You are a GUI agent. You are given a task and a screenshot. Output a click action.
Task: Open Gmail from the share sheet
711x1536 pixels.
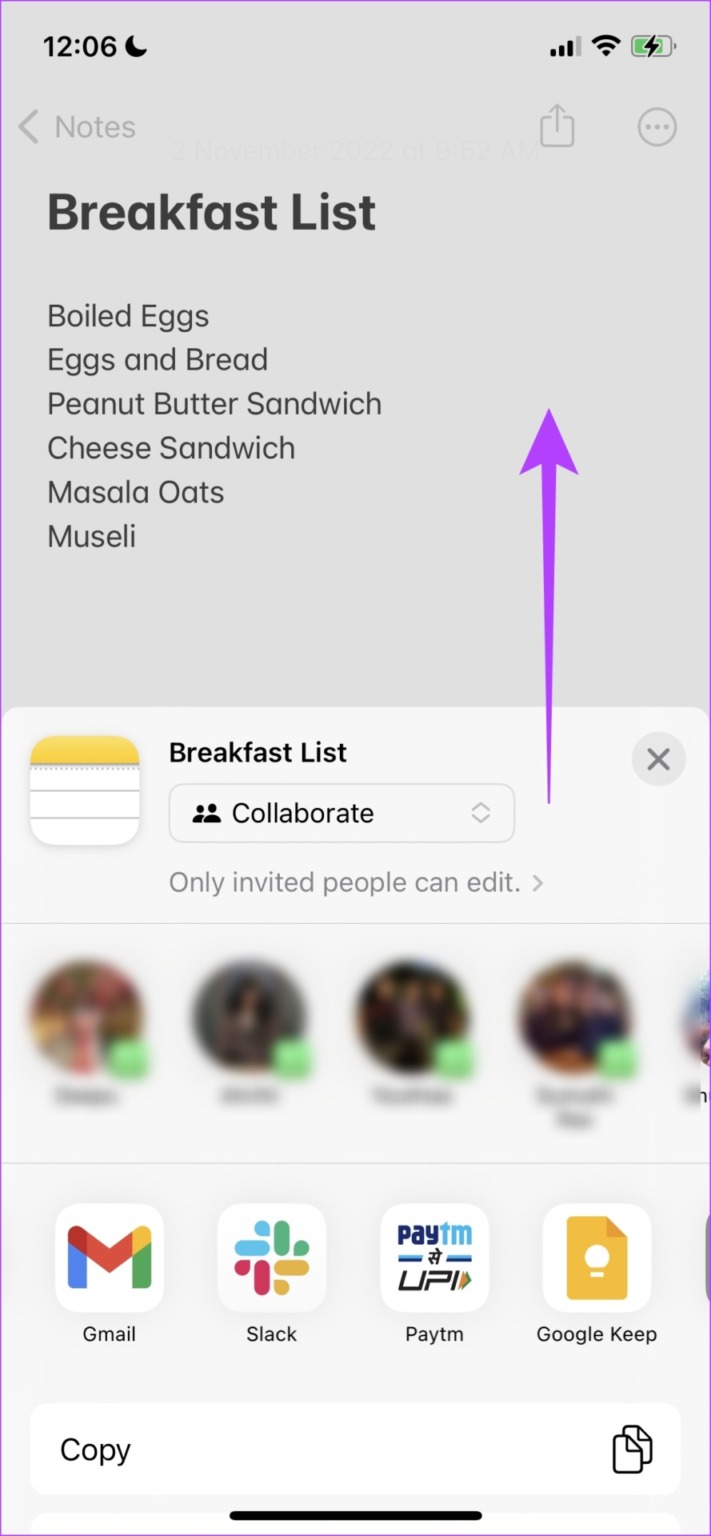click(109, 1258)
